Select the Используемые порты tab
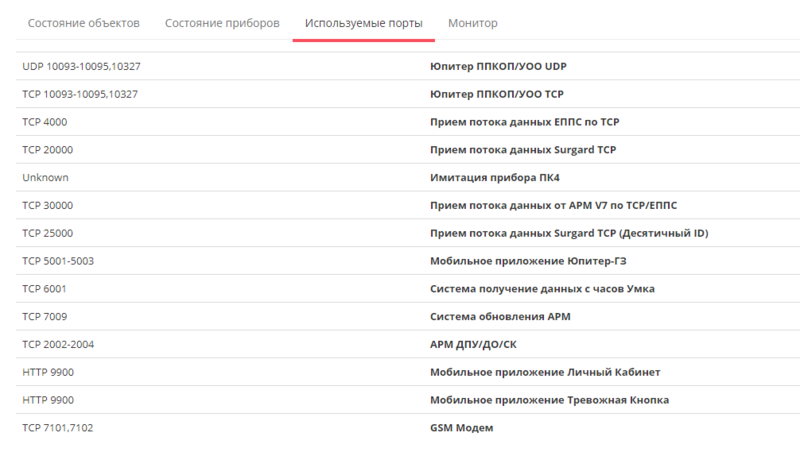 (x=364, y=23)
